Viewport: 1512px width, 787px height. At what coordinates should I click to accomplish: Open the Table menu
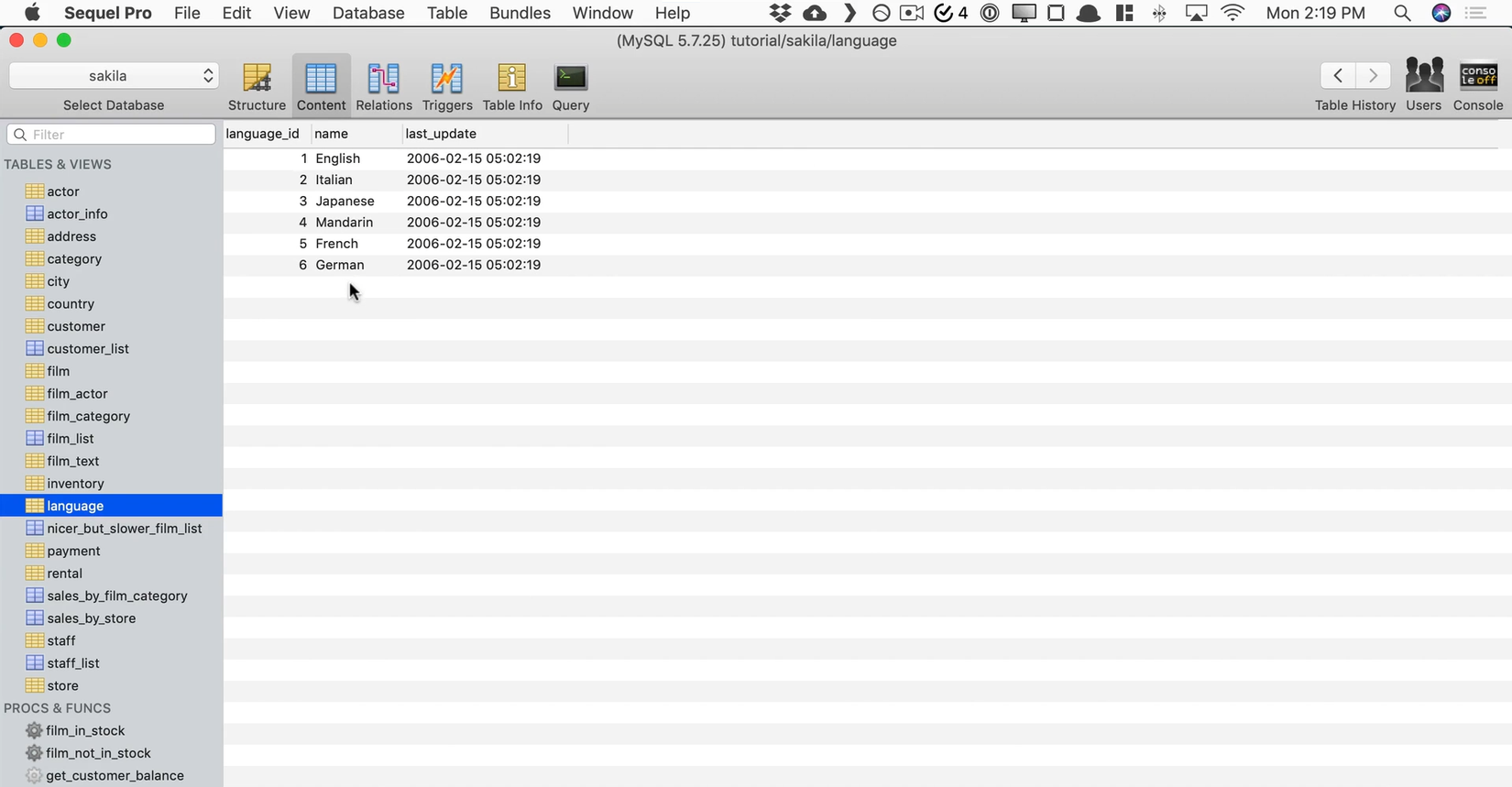[447, 13]
